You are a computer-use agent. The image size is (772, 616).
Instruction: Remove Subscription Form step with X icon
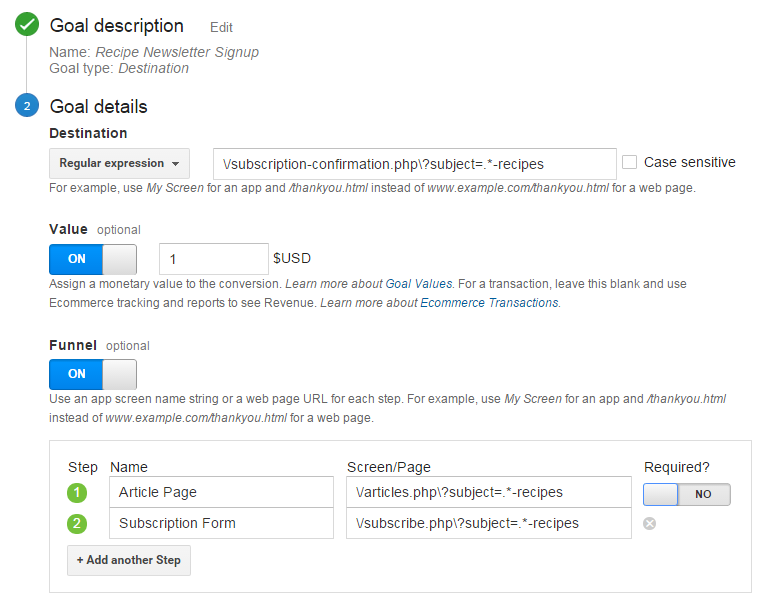tap(649, 523)
